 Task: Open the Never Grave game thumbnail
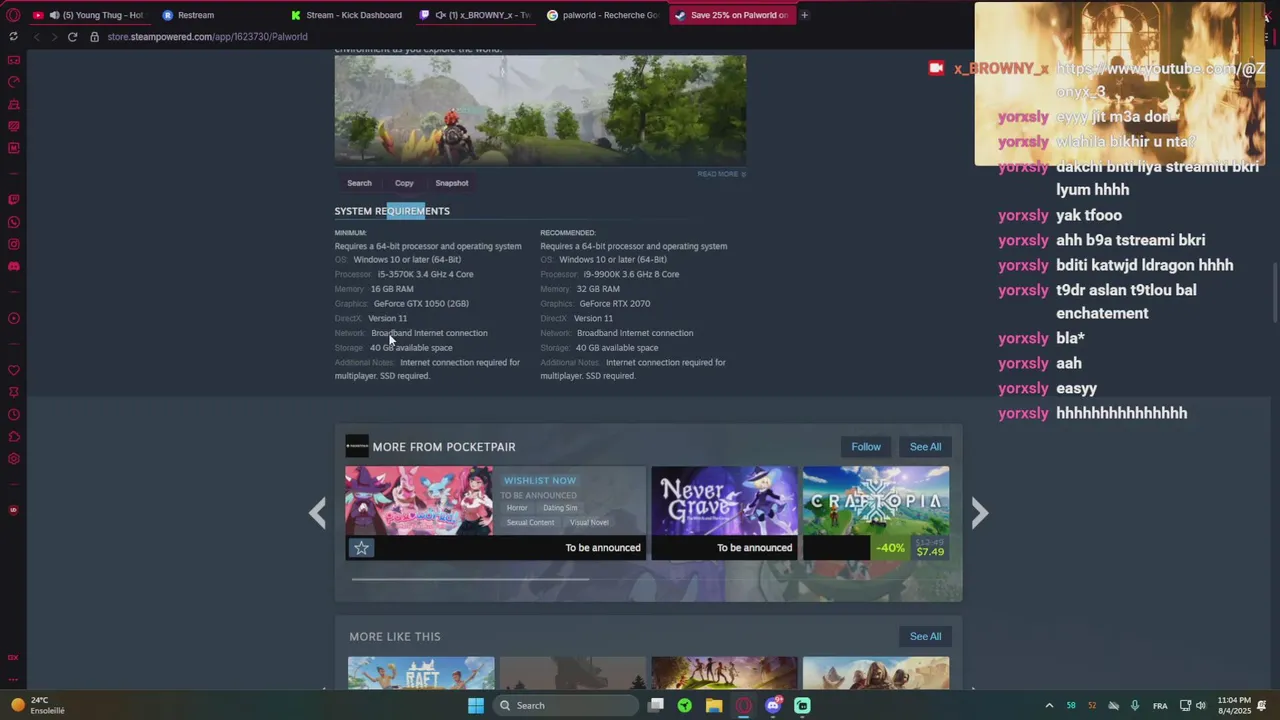[x=724, y=501]
